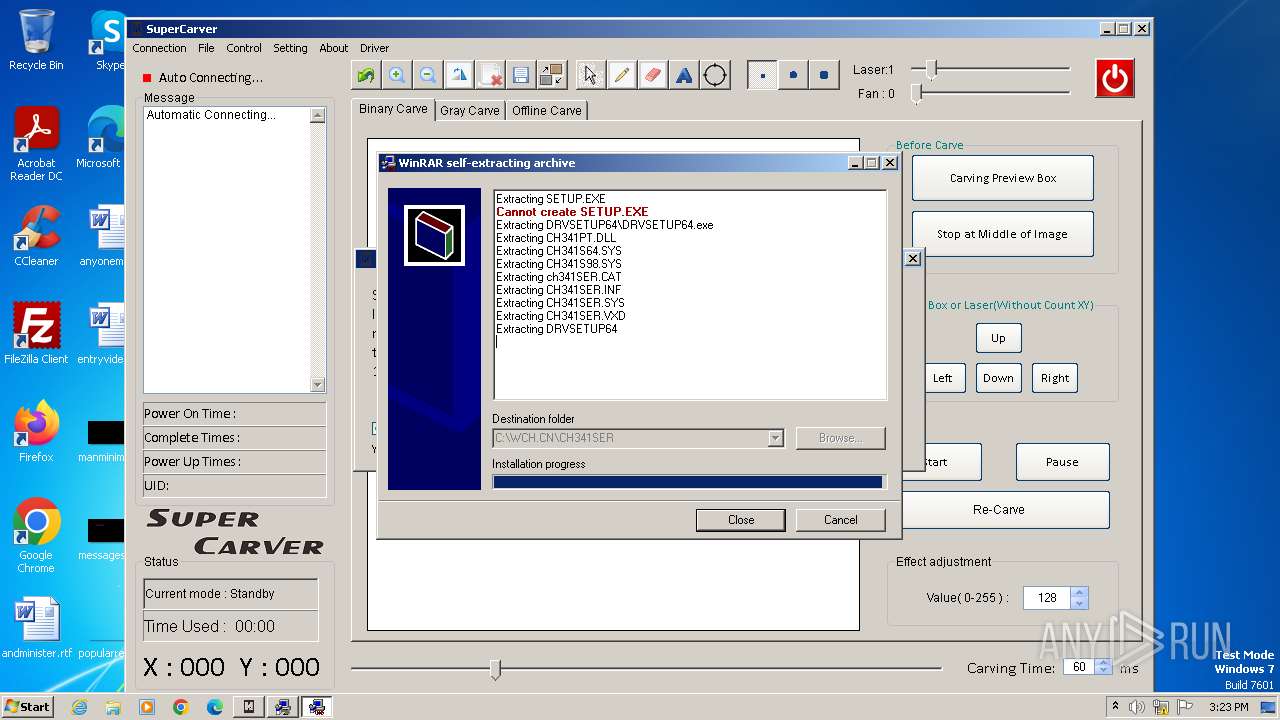
Task: Click Close in WinRAR self-extracting dialog
Action: (x=741, y=520)
